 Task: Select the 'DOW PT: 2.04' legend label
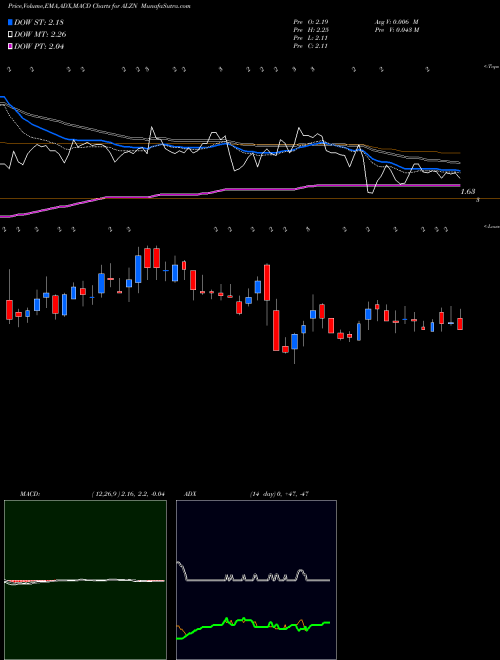(x=39, y=46)
